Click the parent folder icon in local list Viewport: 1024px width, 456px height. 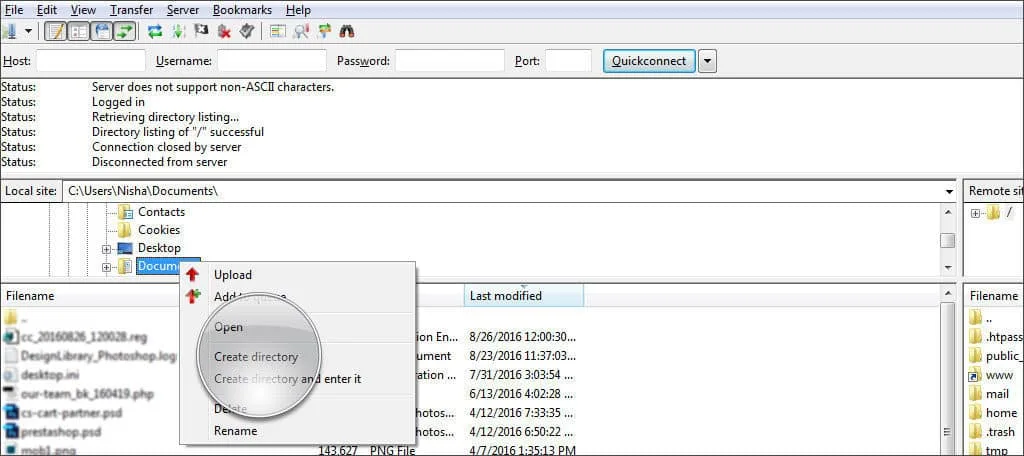coord(10,319)
